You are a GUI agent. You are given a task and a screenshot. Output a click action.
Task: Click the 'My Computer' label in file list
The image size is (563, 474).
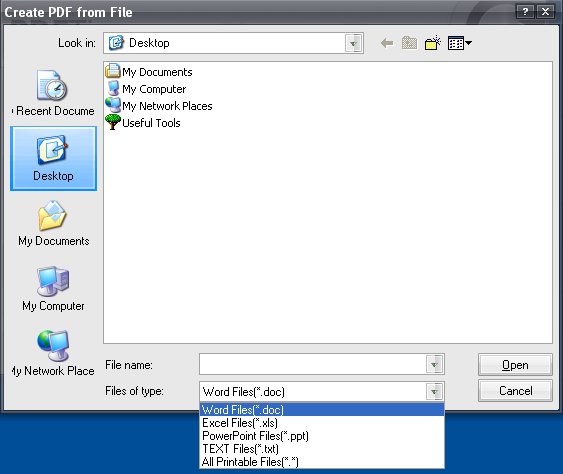tap(154, 89)
